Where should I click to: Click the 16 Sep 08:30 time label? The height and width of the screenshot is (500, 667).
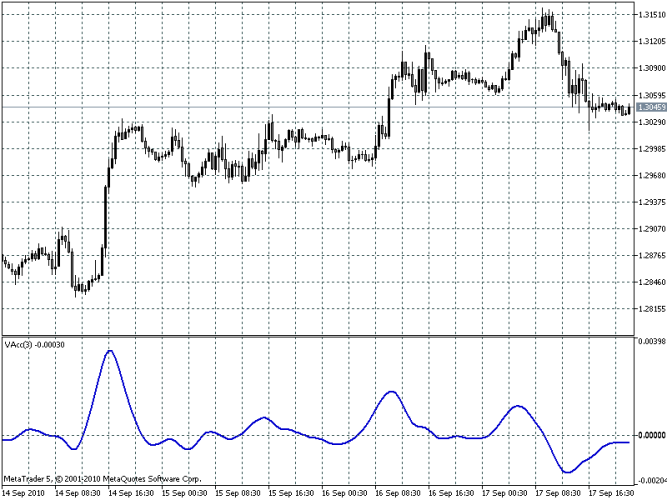pos(398,493)
